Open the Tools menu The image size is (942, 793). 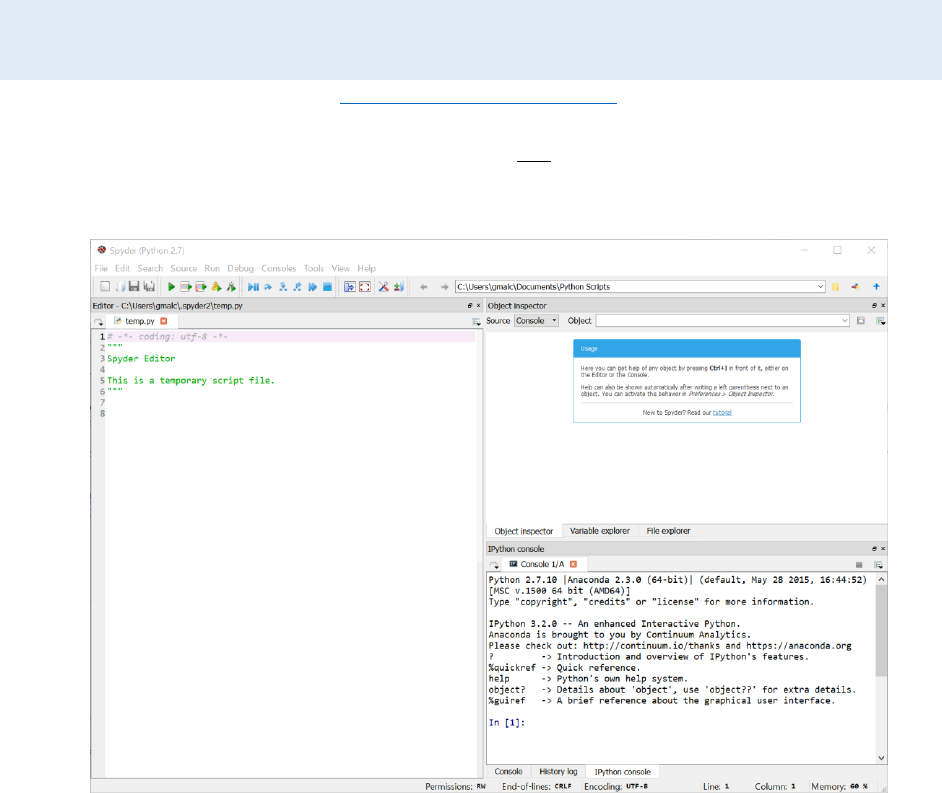(314, 269)
